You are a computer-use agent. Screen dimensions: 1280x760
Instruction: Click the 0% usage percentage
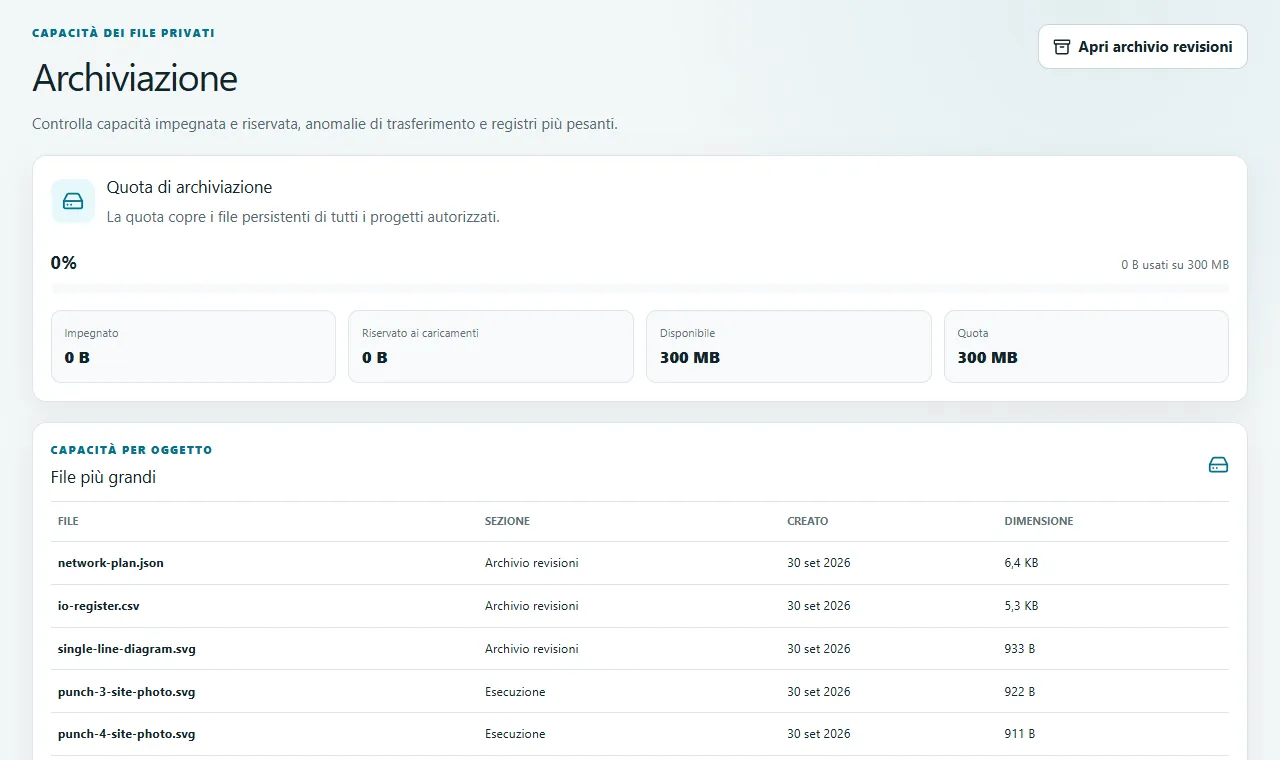[x=64, y=263]
